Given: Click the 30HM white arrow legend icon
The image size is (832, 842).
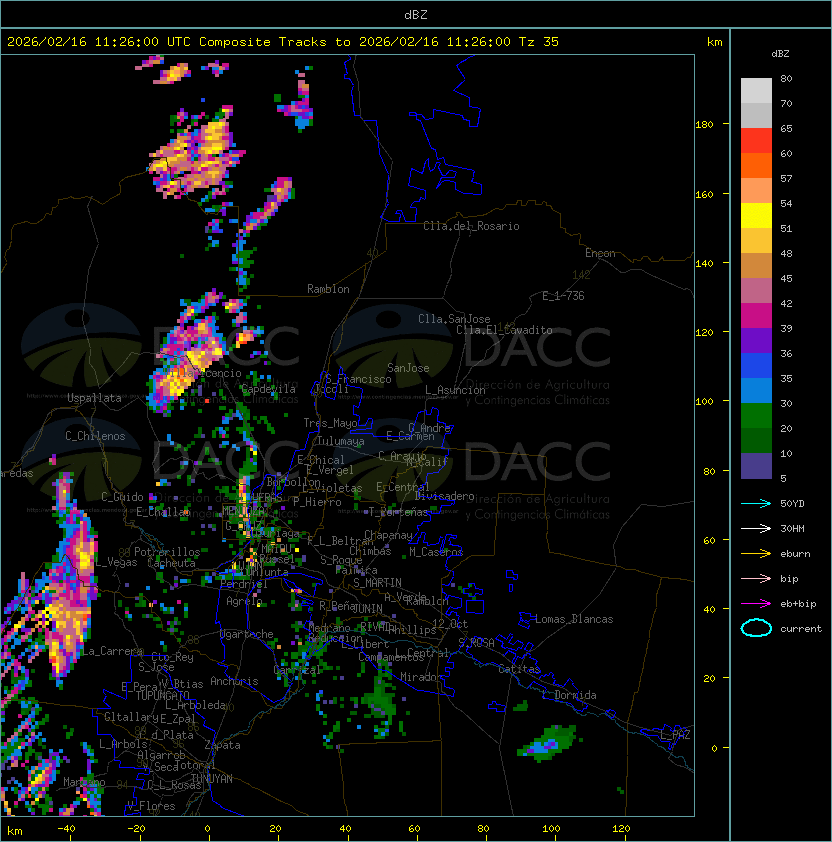Looking at the screenshot, I should tap(756, 529).
